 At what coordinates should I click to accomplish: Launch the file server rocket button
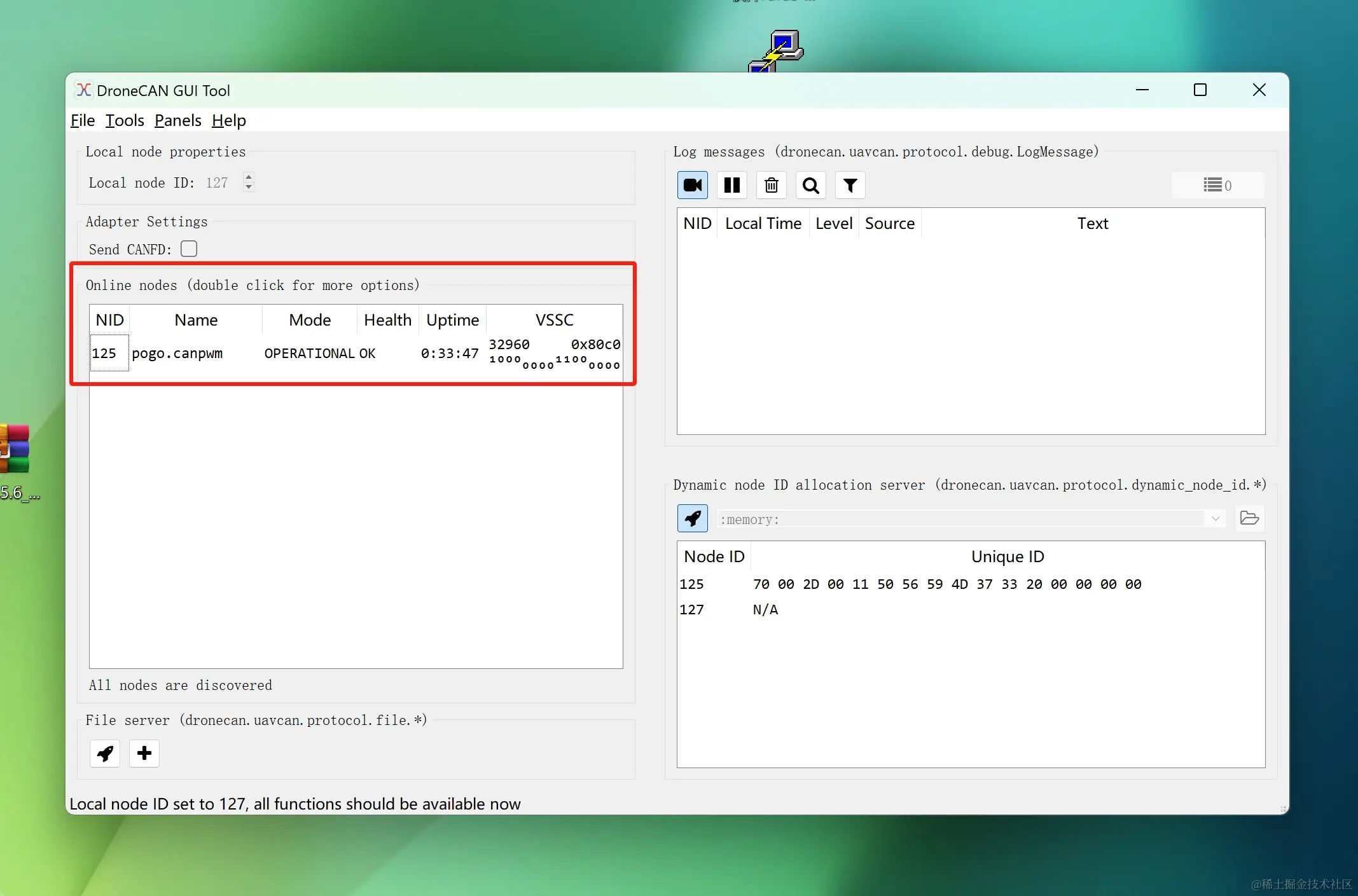pos(105,754)
